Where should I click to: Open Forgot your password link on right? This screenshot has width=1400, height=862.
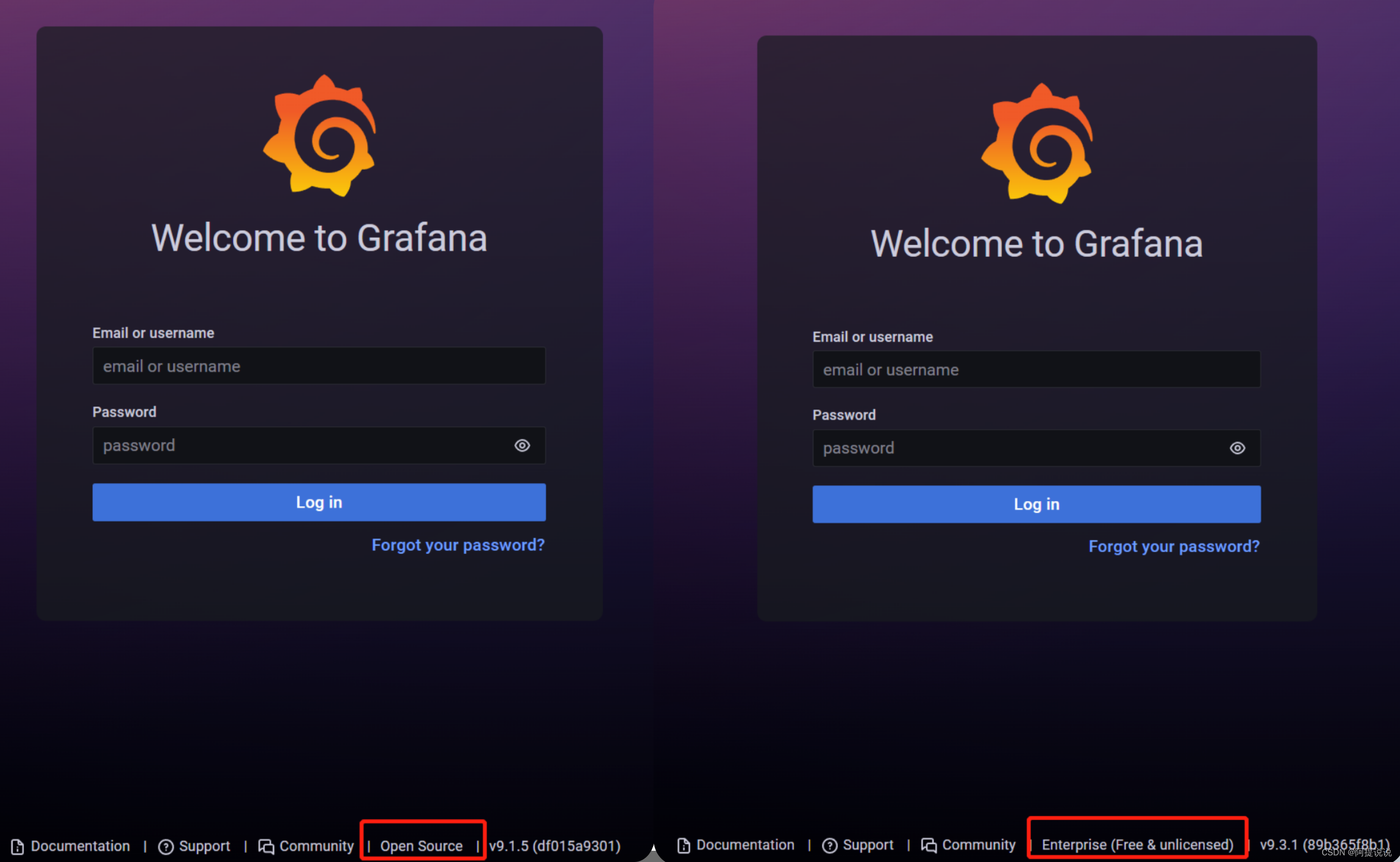click(1173, 547)
